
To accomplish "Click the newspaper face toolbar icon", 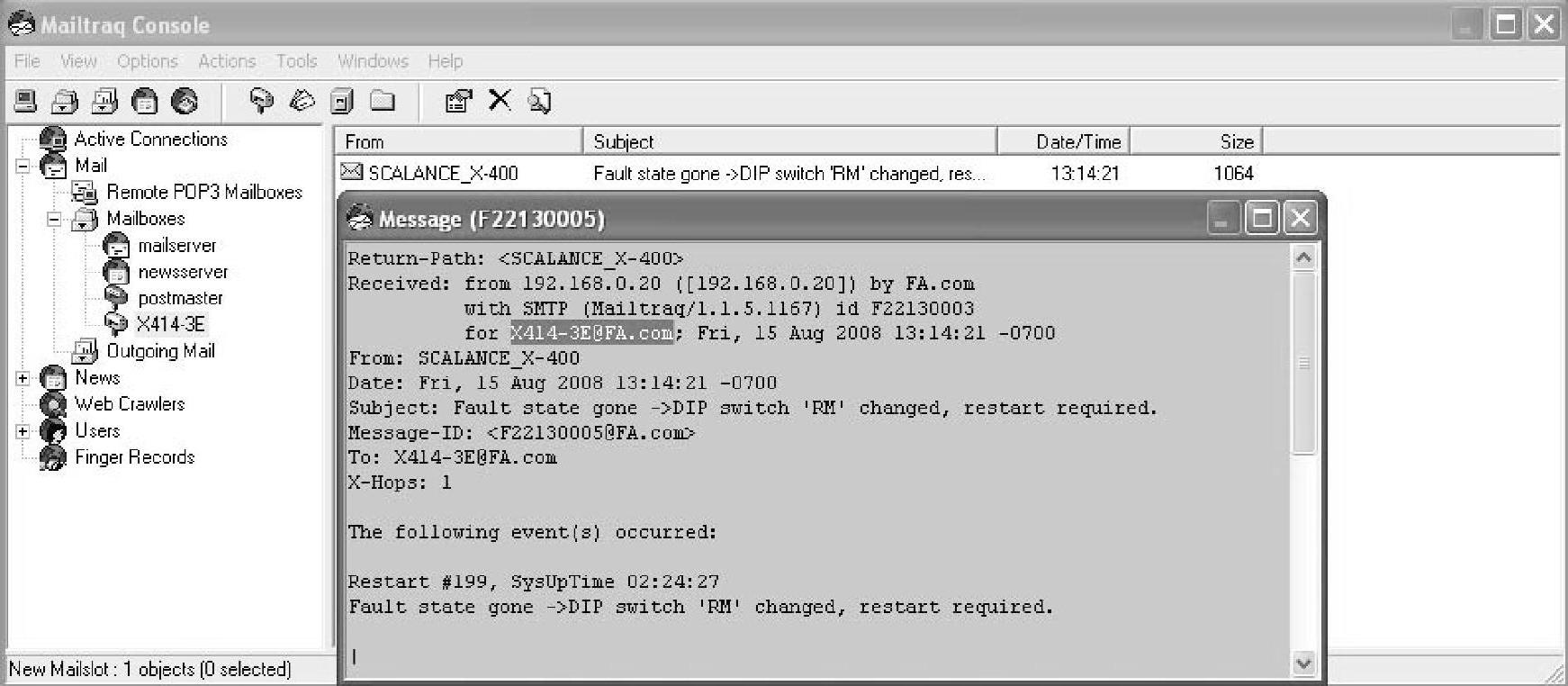I will click(145, 101).
